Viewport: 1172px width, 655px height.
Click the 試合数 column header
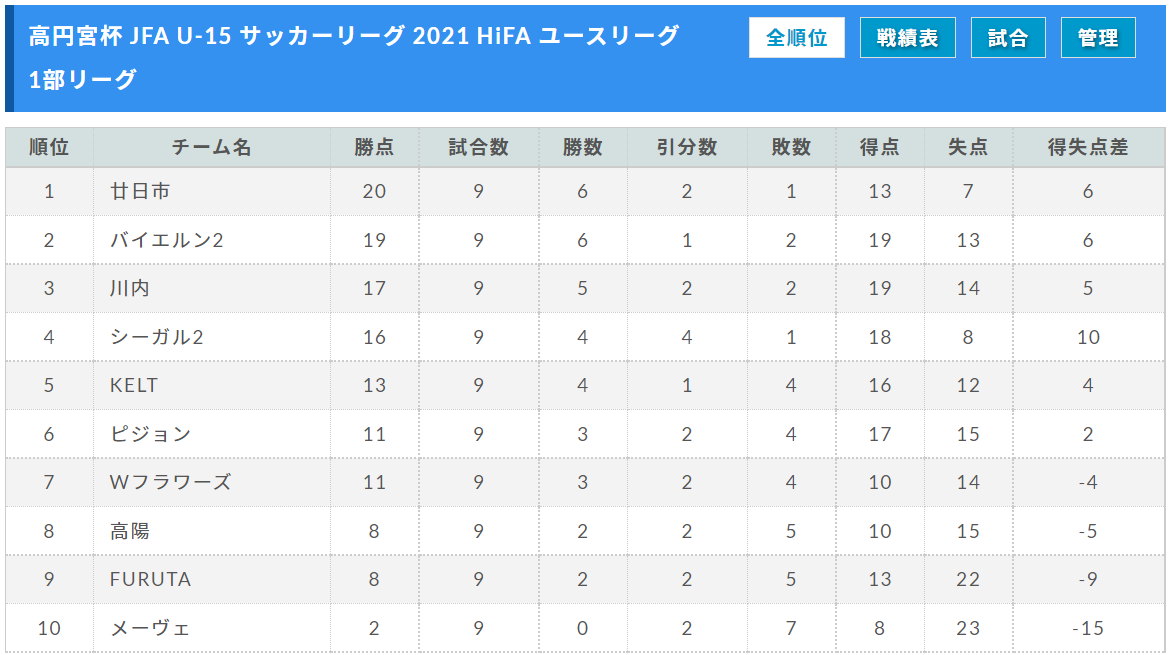[478, 147]
